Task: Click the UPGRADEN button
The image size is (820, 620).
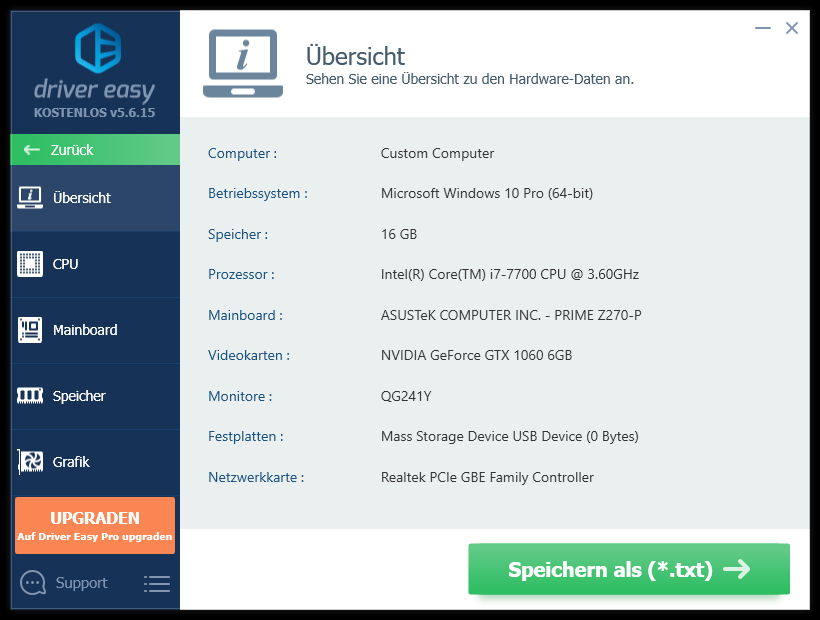Action: tap(95, 525)
